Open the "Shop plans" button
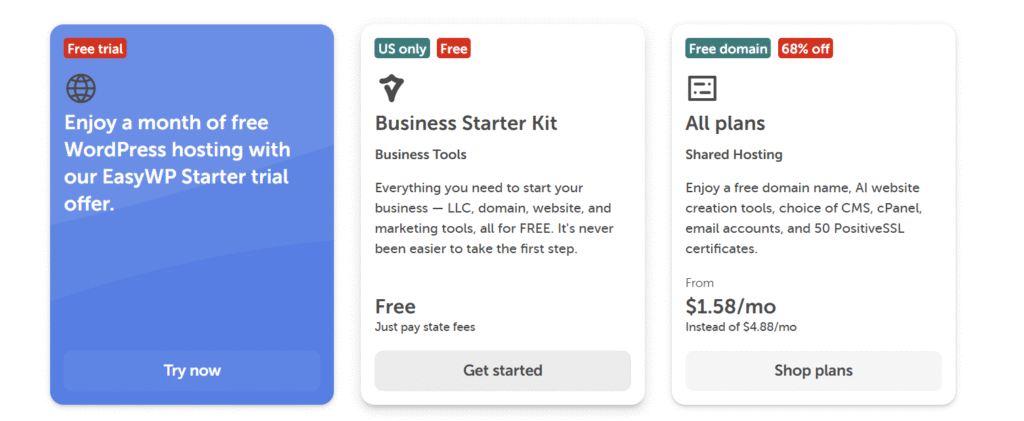This screenshot has width=1024, height=421. click(813, 370)
